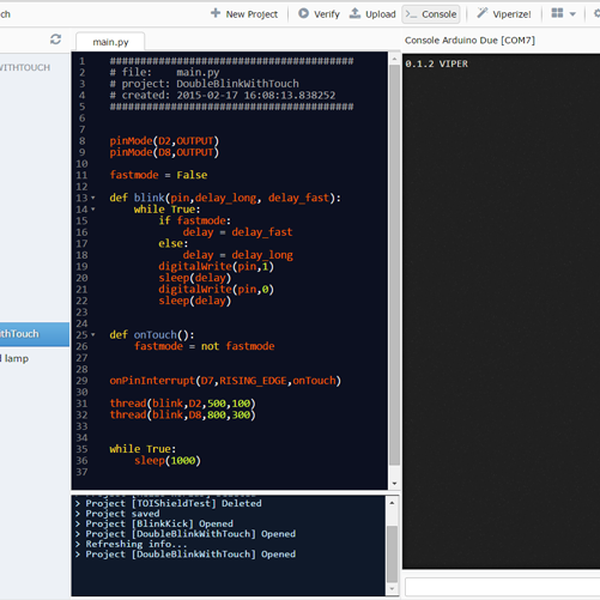
Task: Click the 'Project [BlinkKick] Opened' log entry
Action: click(x=159, y=524)
